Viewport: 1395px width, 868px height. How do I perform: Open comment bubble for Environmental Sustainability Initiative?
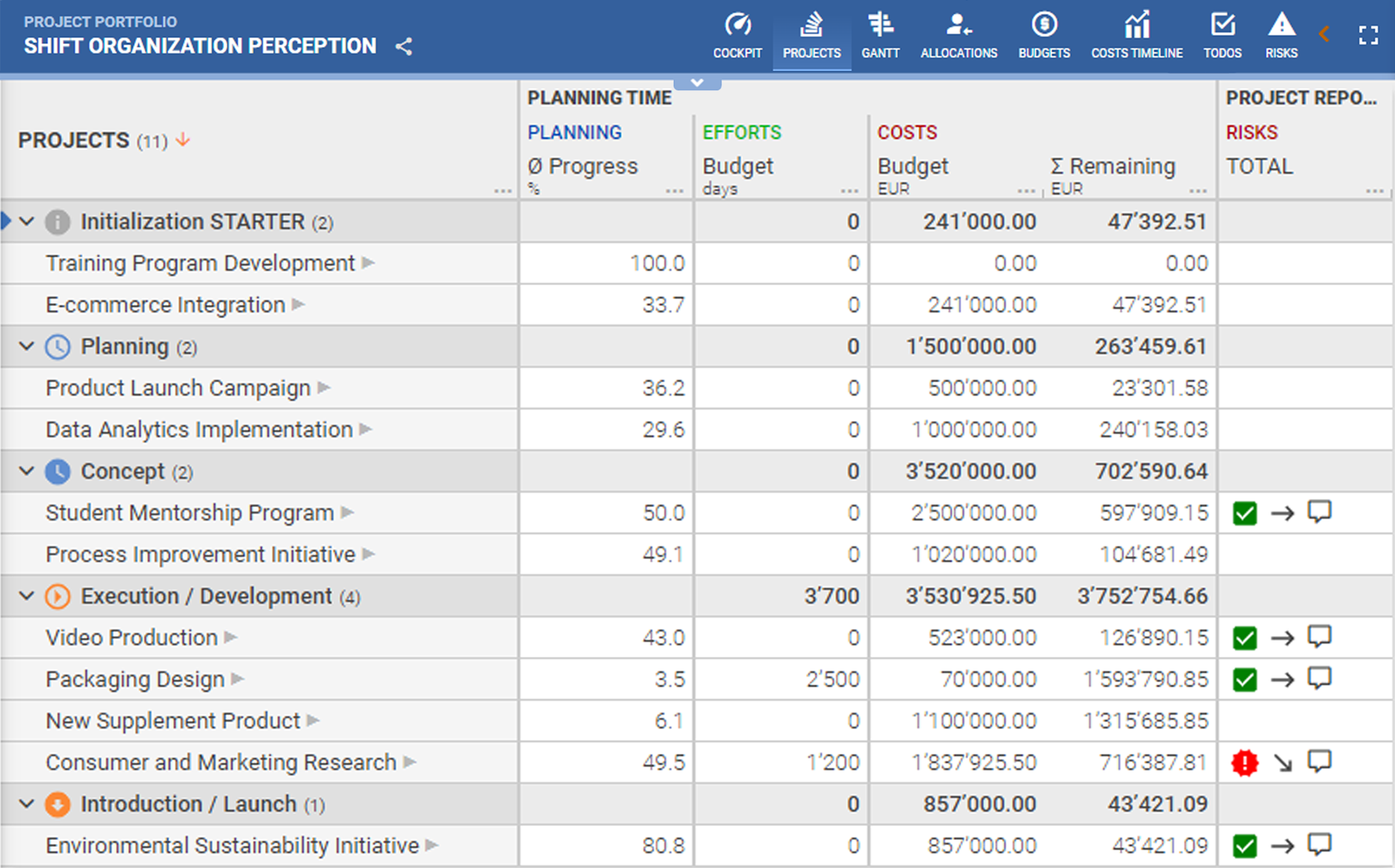point(1319,845)
